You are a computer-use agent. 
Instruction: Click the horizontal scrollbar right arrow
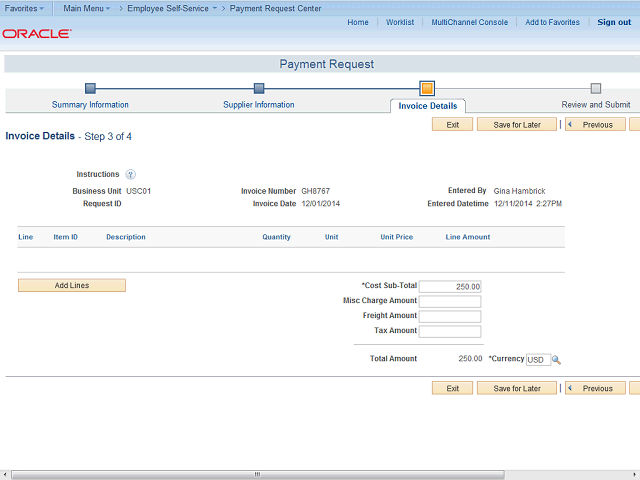coord(636,474)
